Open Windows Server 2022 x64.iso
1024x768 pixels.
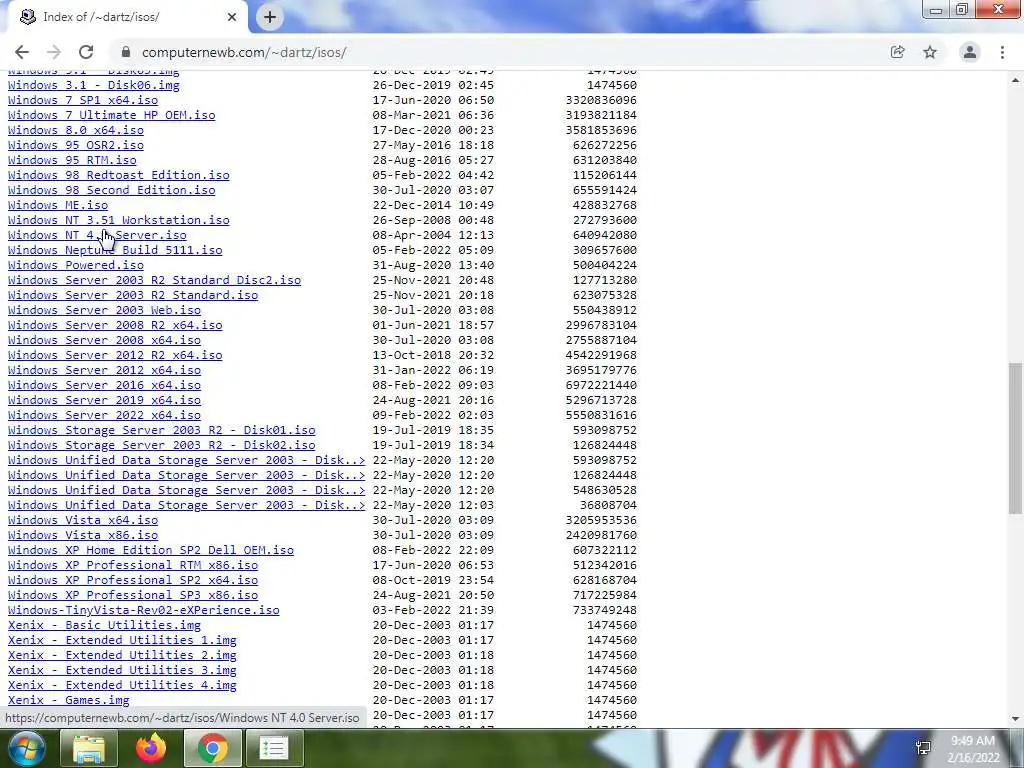tap(104, 415)
